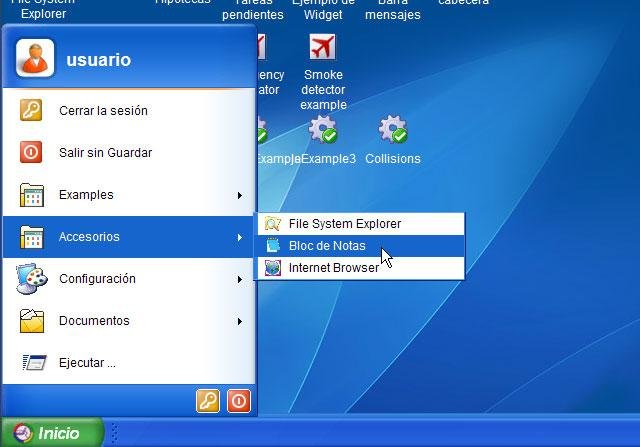
Task: Choose Salir sin Guardar
Action: coord(129,152)
